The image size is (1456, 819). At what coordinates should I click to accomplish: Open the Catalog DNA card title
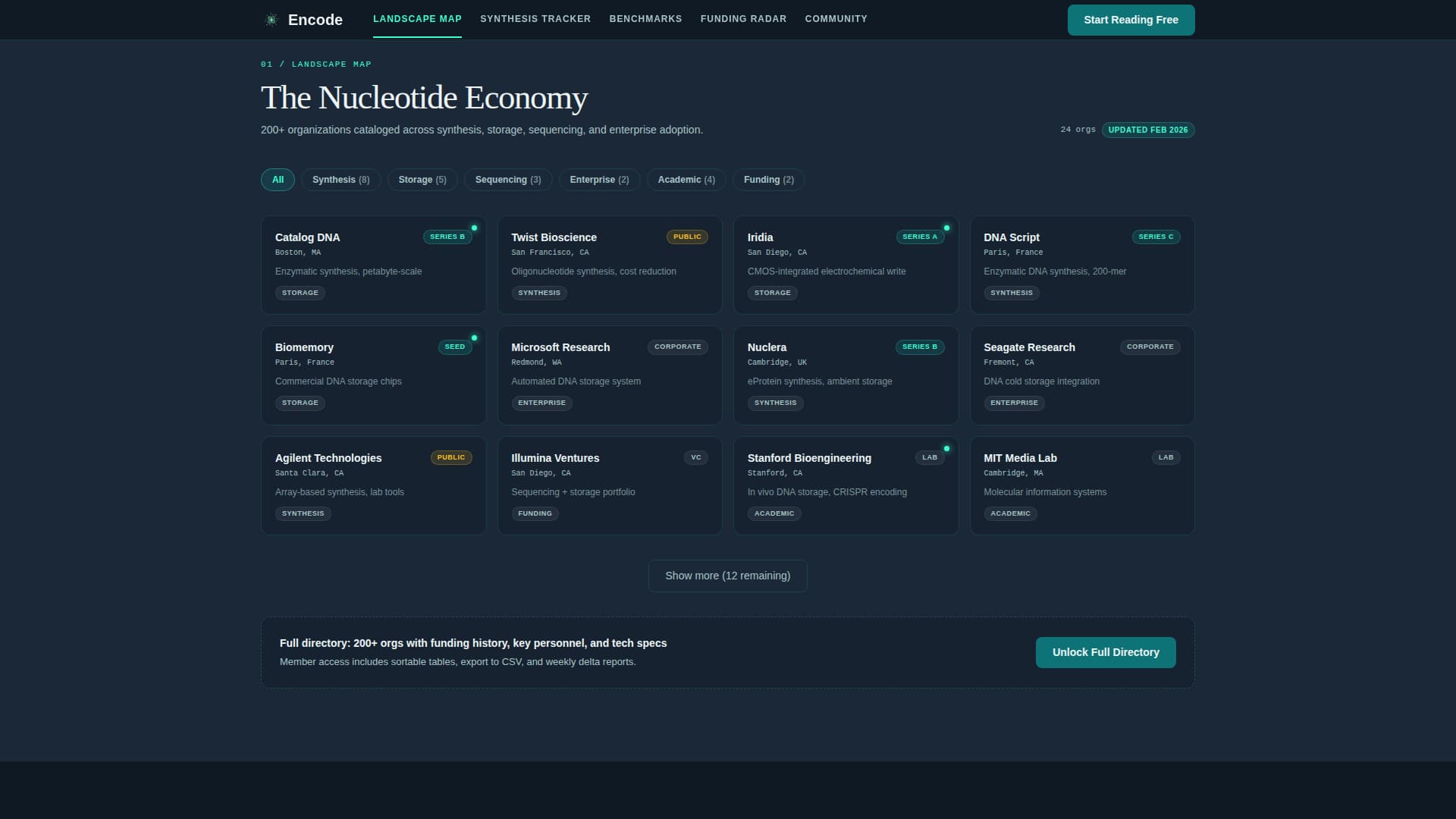[307, 237]
